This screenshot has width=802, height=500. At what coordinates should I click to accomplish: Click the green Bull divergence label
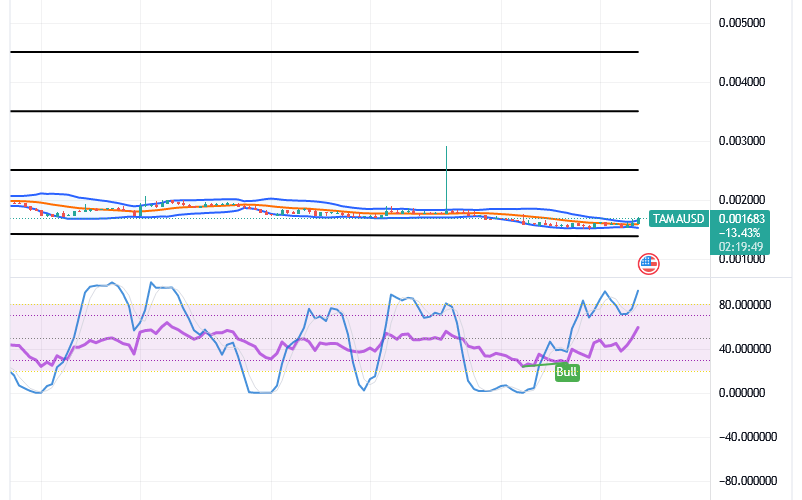point(567,372)
